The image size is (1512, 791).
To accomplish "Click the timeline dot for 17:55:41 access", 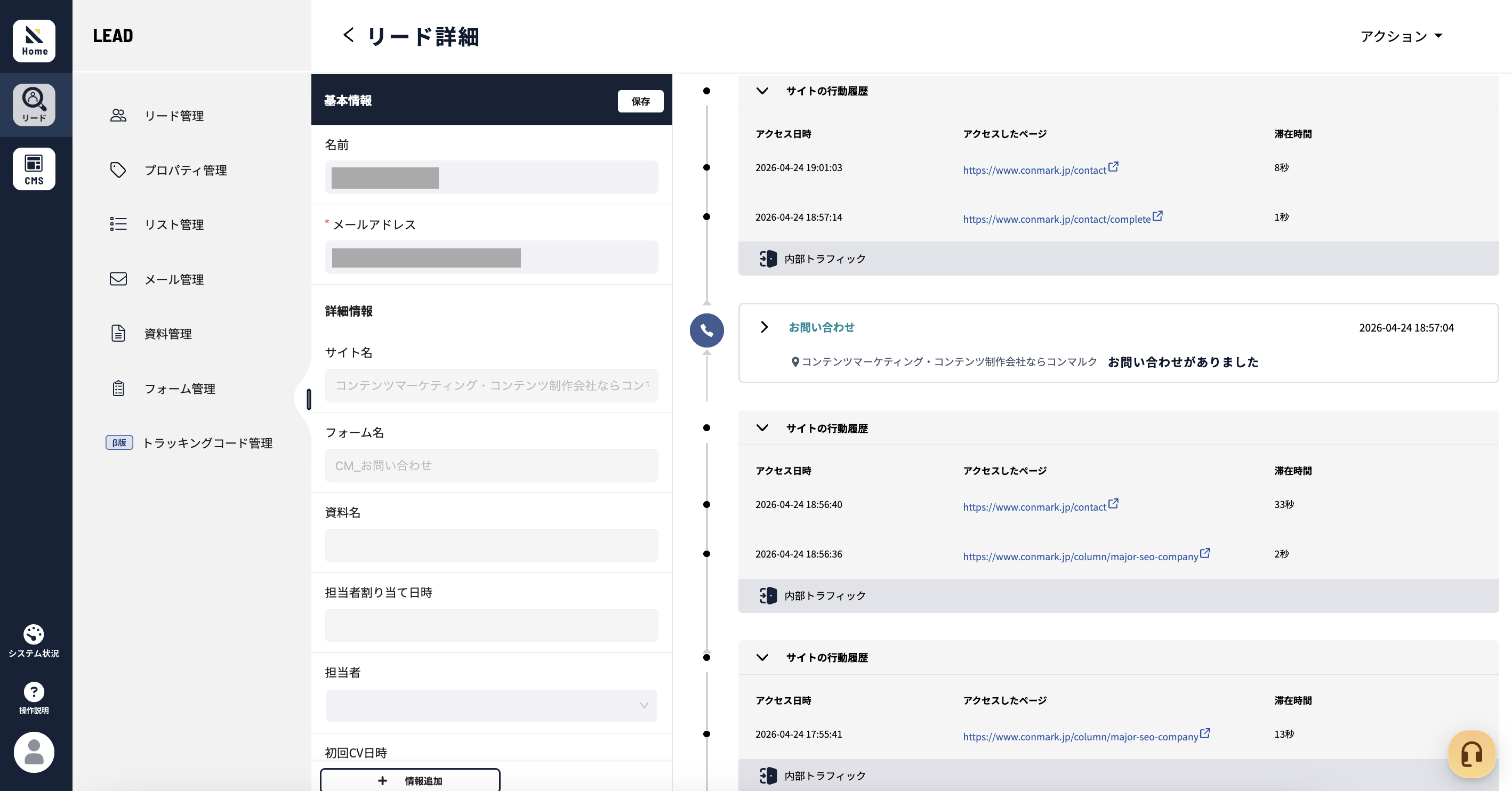I will pyautogui.click(x=707, y=733).
